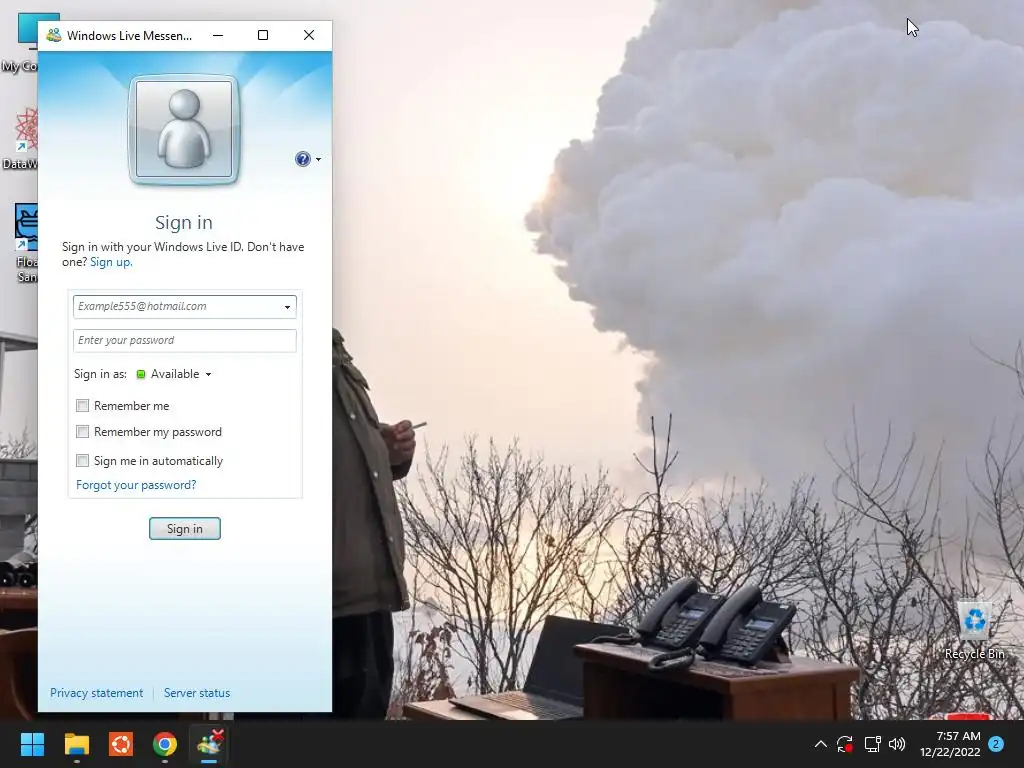Open the Forgot your password link
Image resolution: width=1024 pixels, height=768 pixels.
tap(136, 485)
